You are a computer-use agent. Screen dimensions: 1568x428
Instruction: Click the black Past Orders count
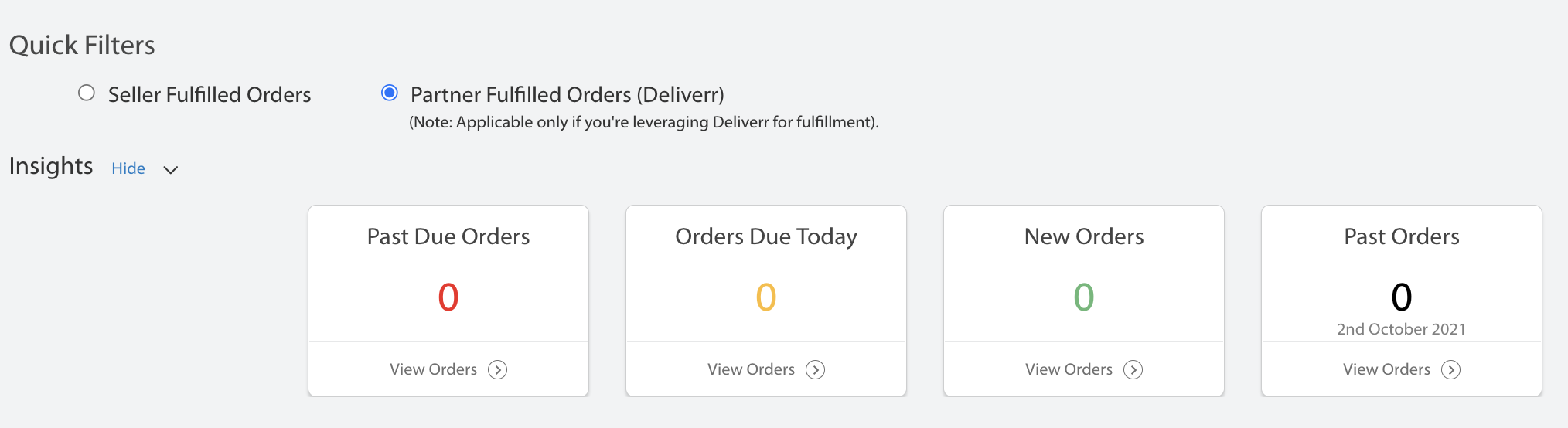[1402, 297]
